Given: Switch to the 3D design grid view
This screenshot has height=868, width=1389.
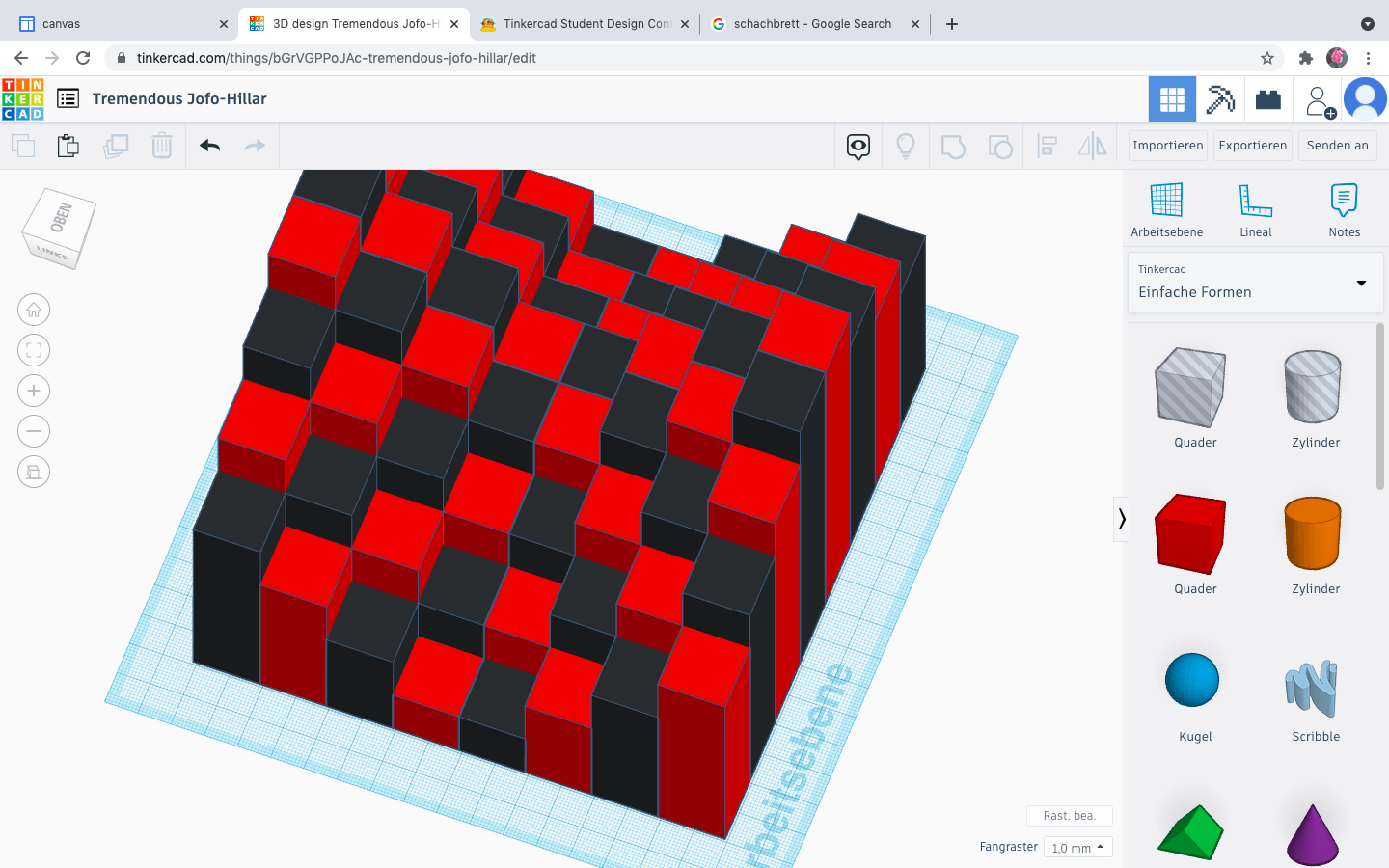Looking at the screenshot, I should tap(1172, 99).
